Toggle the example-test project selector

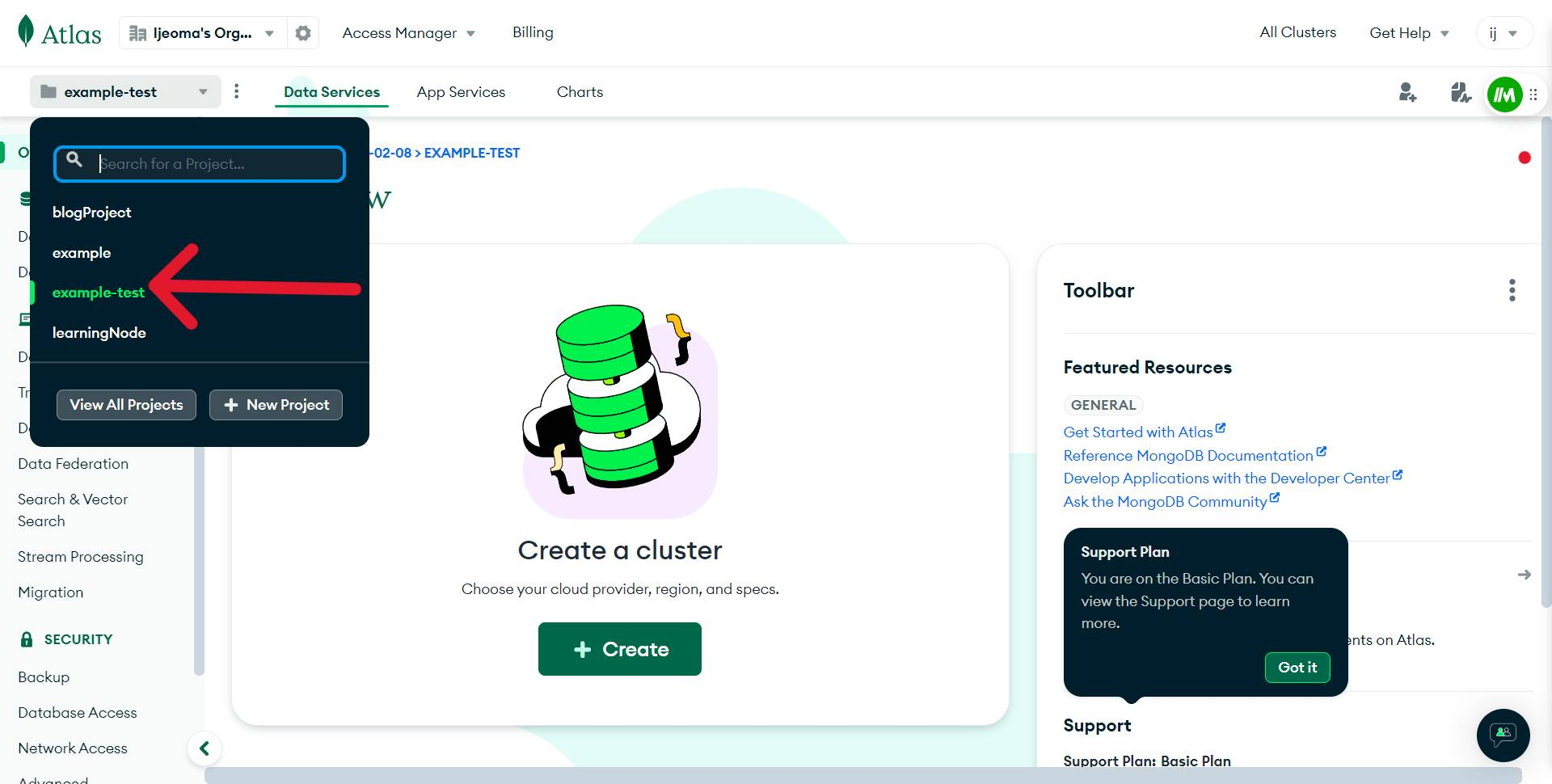[x=125, y=92]
